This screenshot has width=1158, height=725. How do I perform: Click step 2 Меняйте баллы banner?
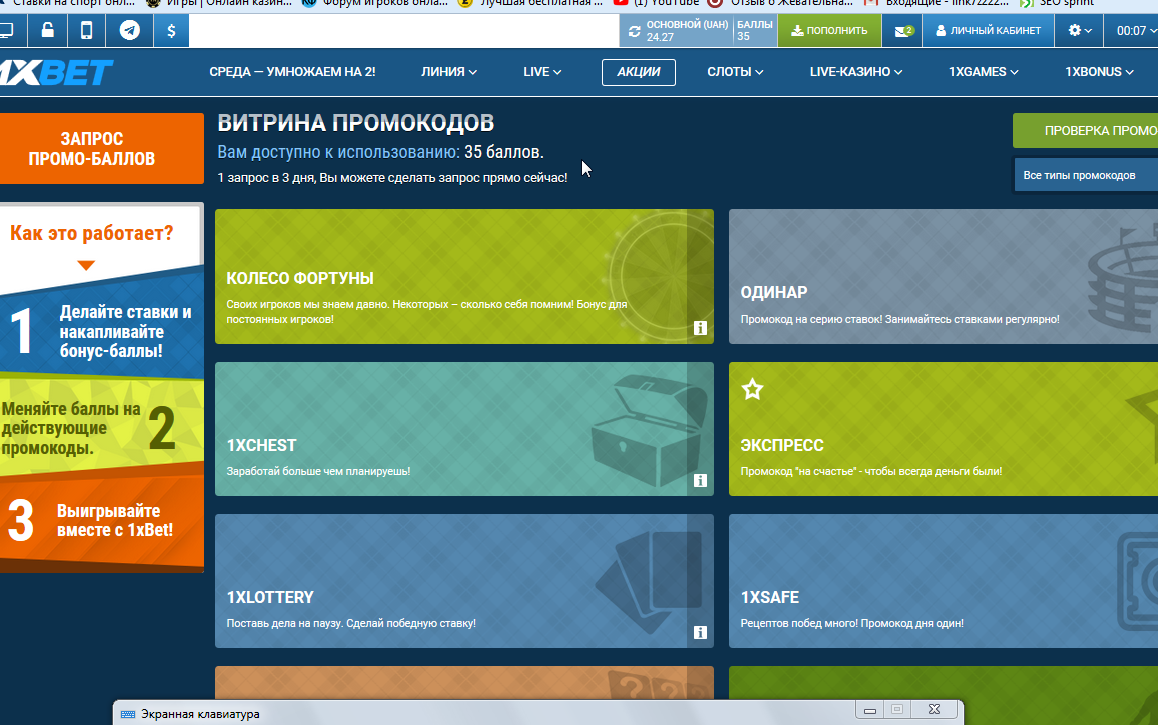[x=102, y=428]
